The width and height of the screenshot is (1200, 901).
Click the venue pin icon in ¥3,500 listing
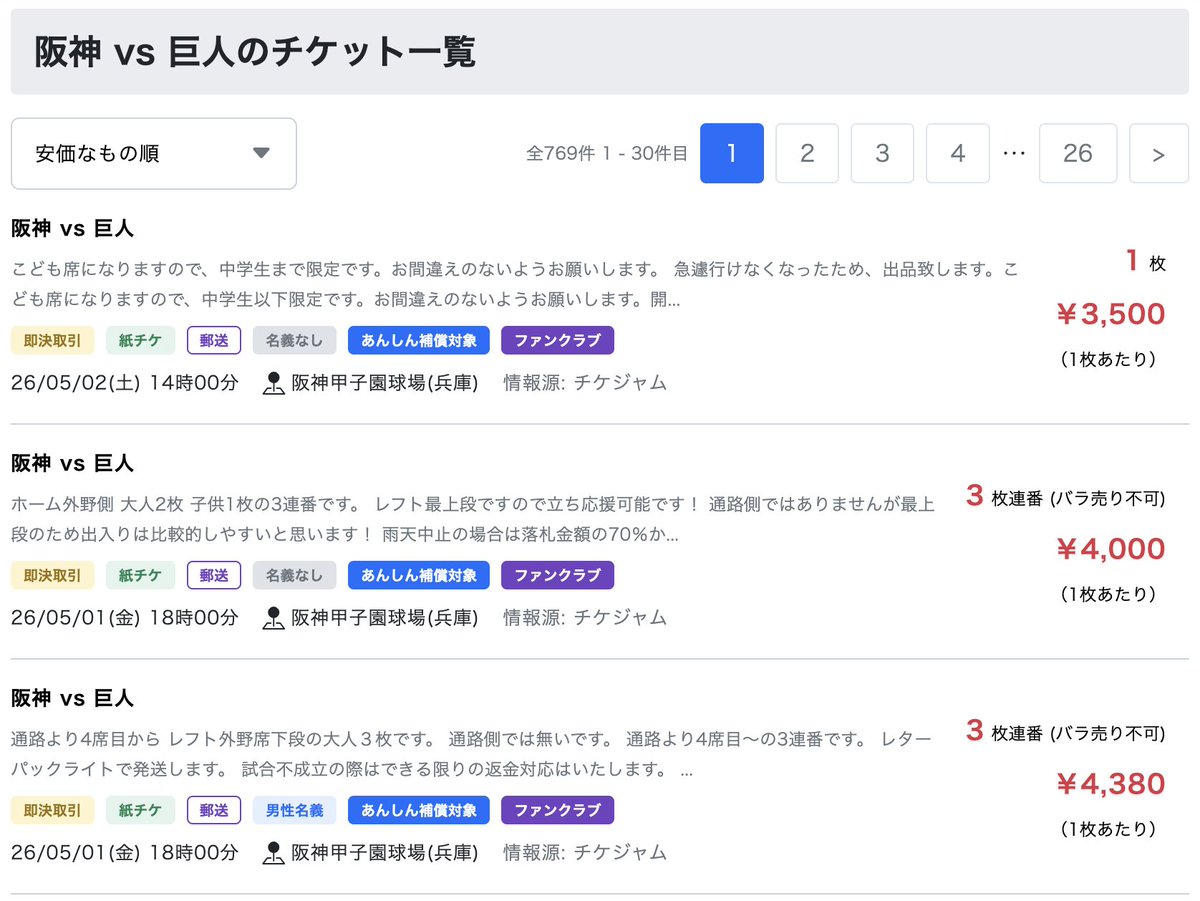click(x=274, y=383)
